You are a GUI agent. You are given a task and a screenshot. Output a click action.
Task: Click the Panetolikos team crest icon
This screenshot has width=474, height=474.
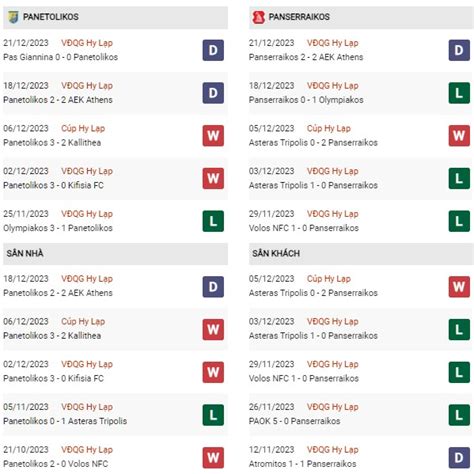(13, 17)
